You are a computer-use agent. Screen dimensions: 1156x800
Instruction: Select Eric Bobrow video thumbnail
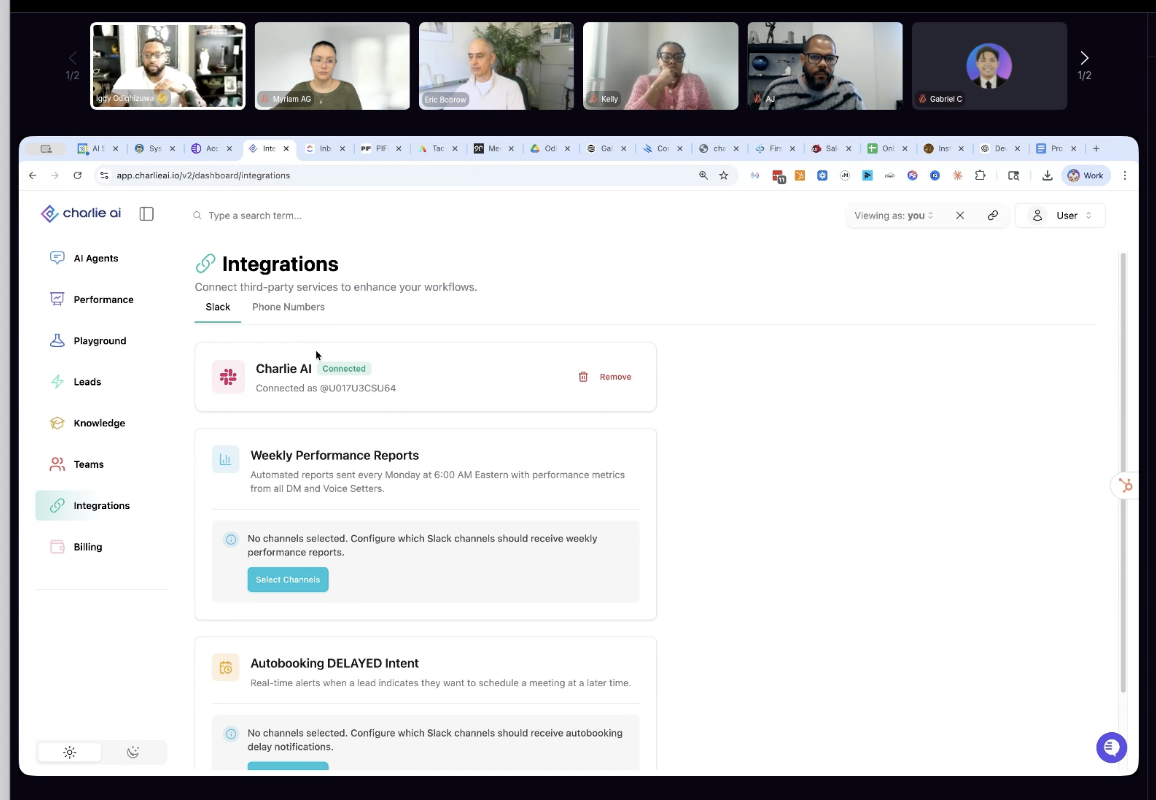click(496, 66)
